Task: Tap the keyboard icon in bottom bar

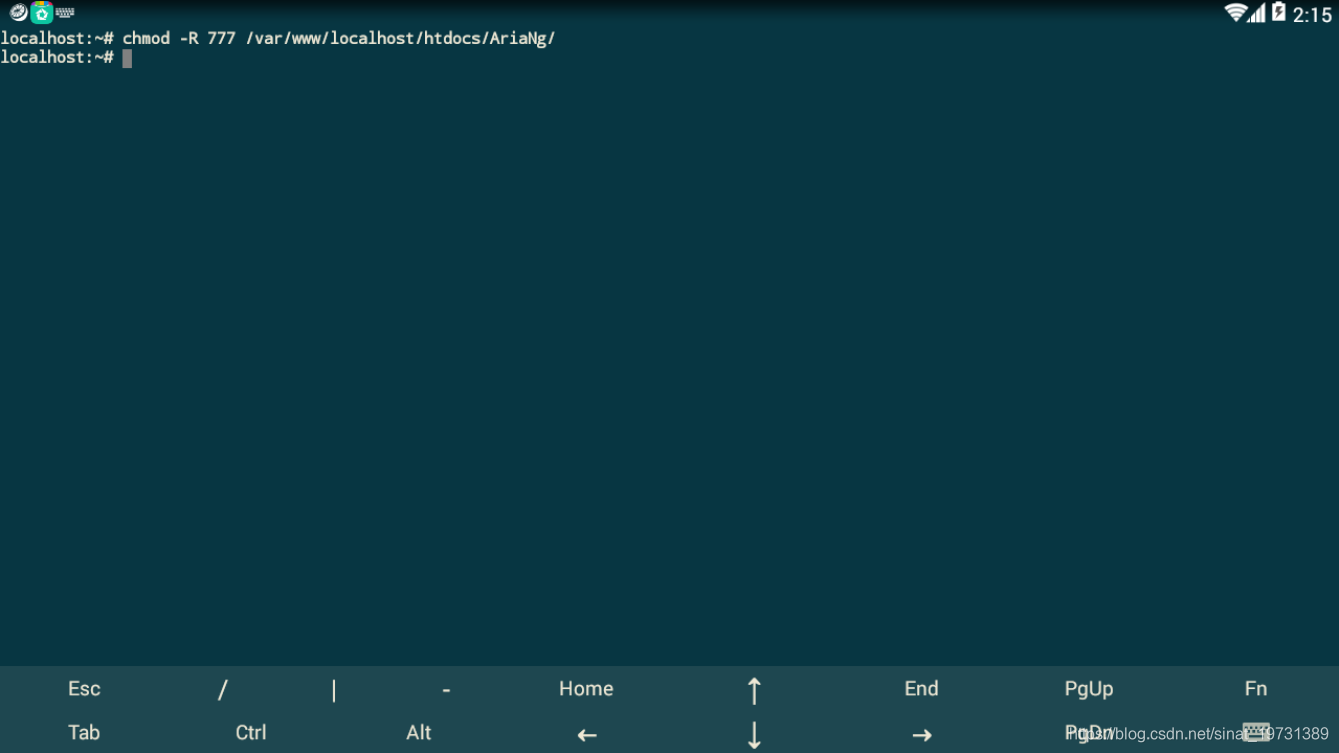Action: [x=1256, y=732]
